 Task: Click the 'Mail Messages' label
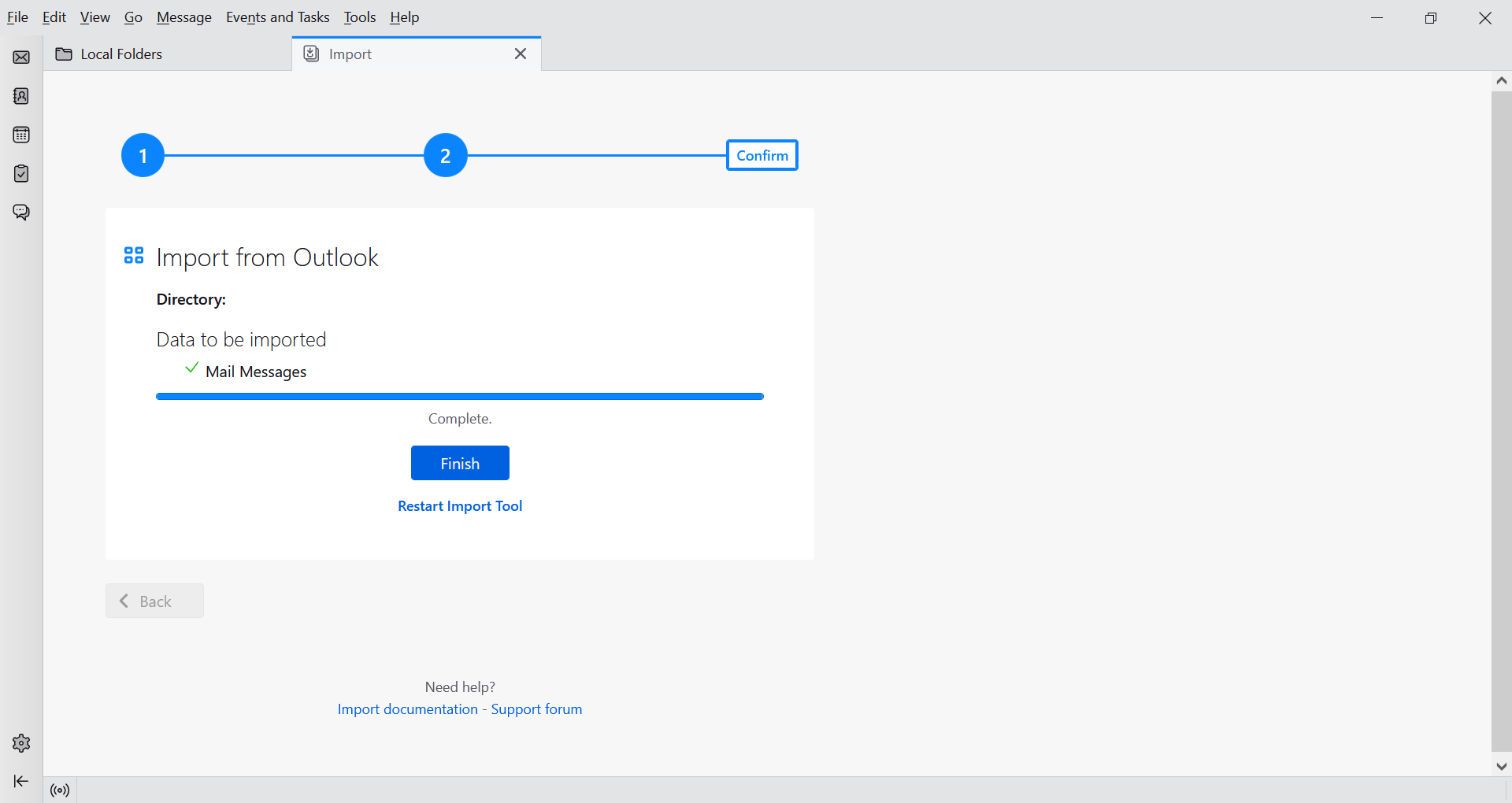coord(256,372)
